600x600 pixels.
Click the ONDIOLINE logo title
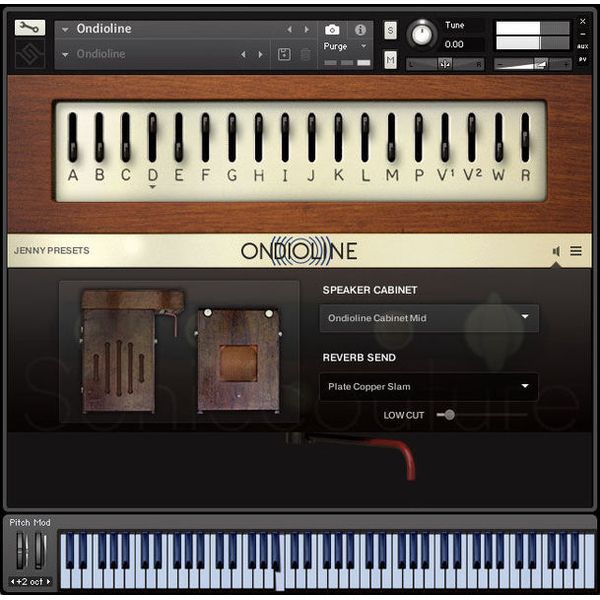click(x=299, y=251)
